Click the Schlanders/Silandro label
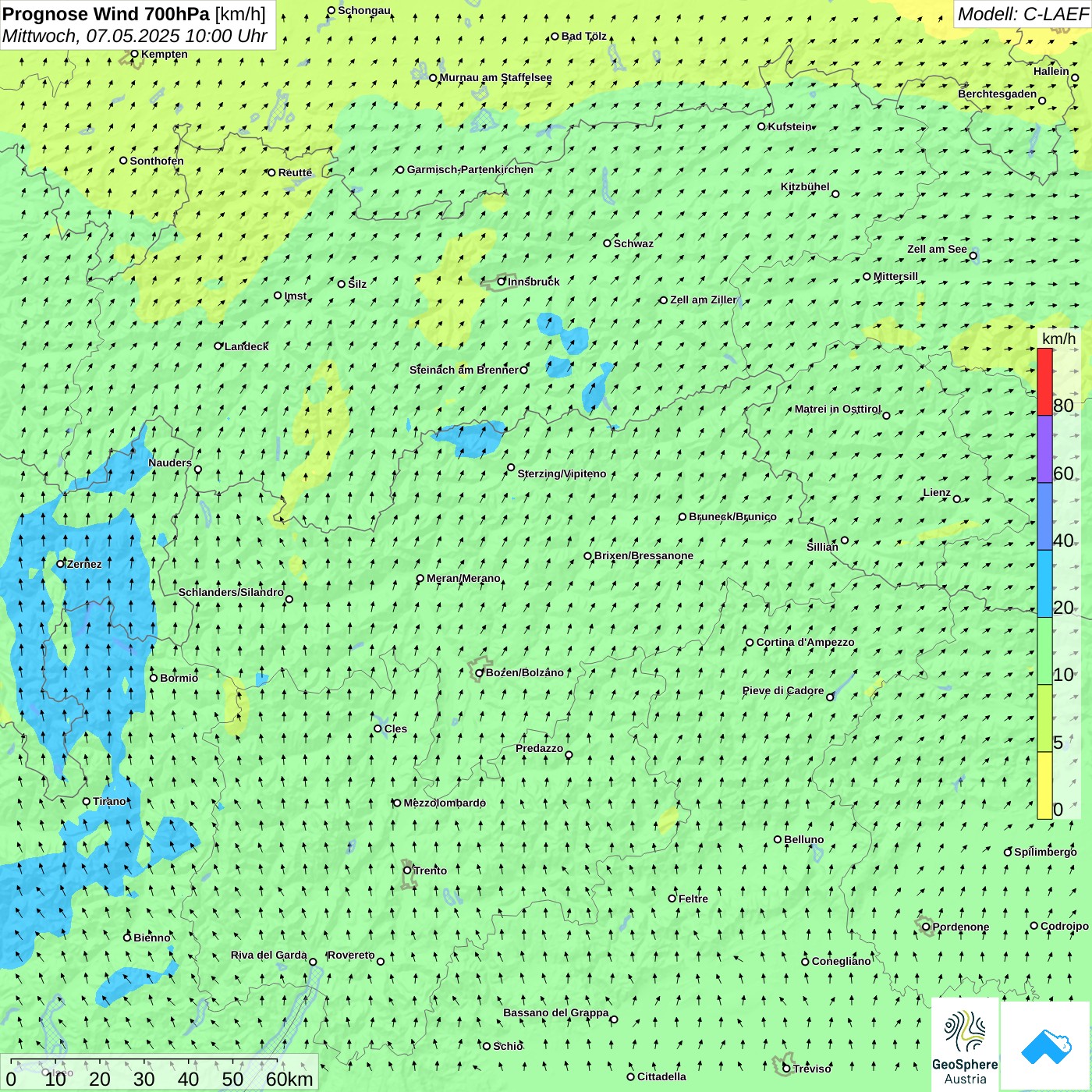The width and height of the screenshot is (1092, 1092). (231, 592)
